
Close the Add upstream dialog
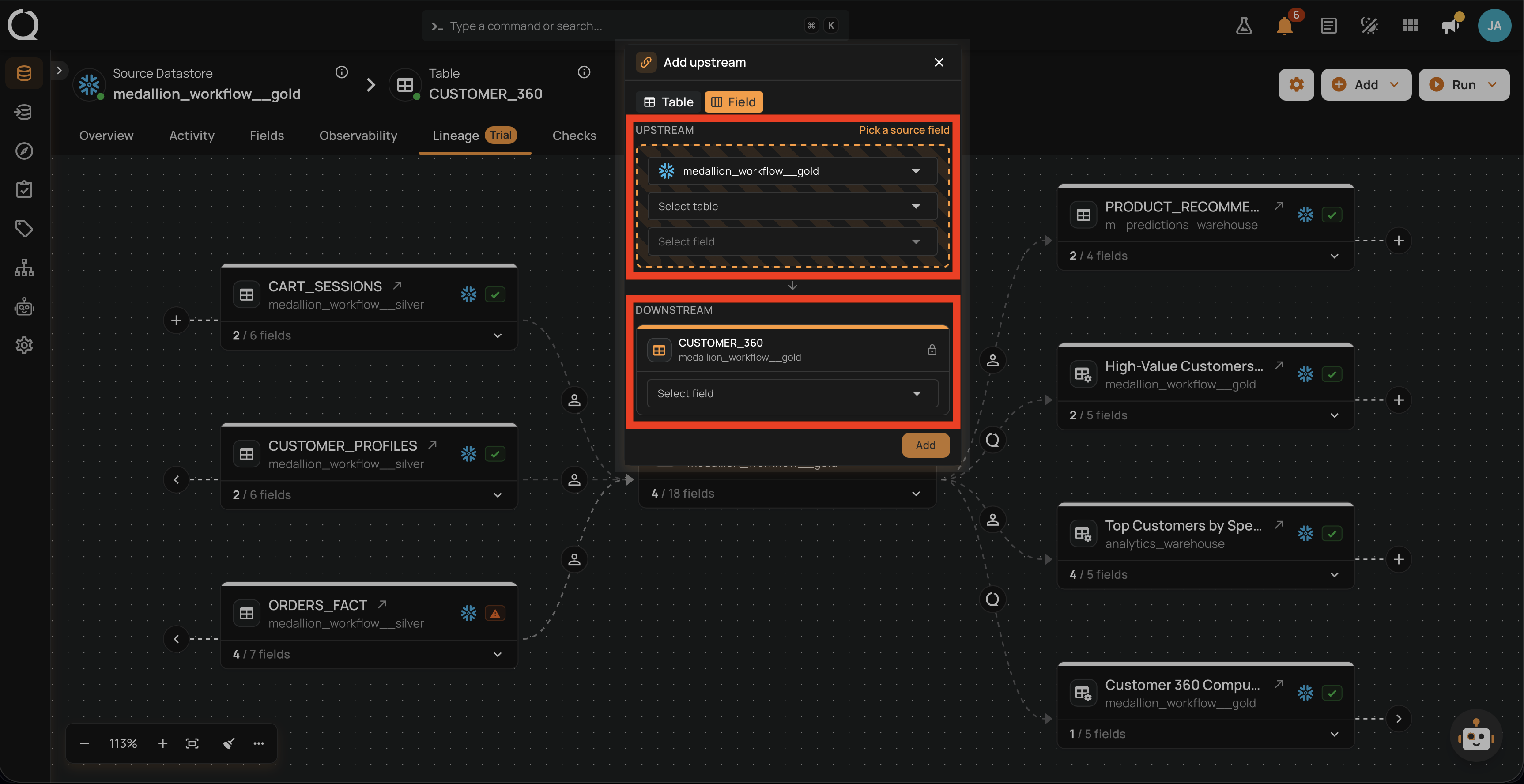[939, 62]
